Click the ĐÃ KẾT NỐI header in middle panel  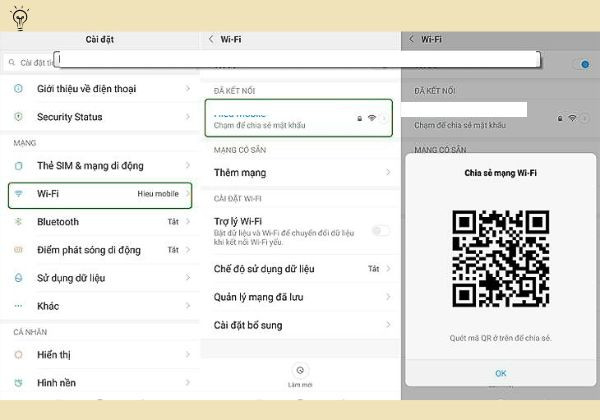point(234,91)
